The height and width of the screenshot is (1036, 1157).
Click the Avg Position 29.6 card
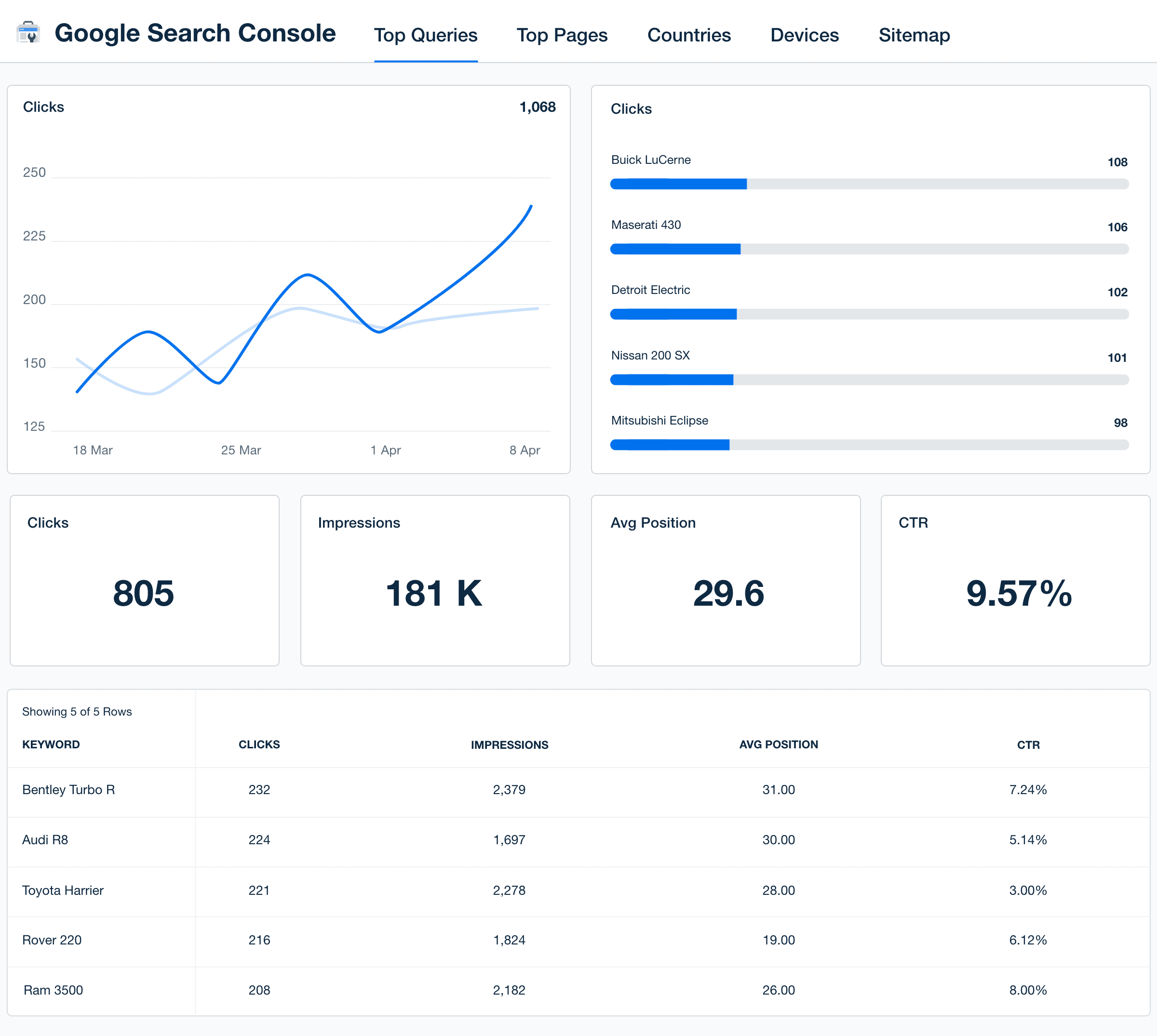tap(725, 580)
